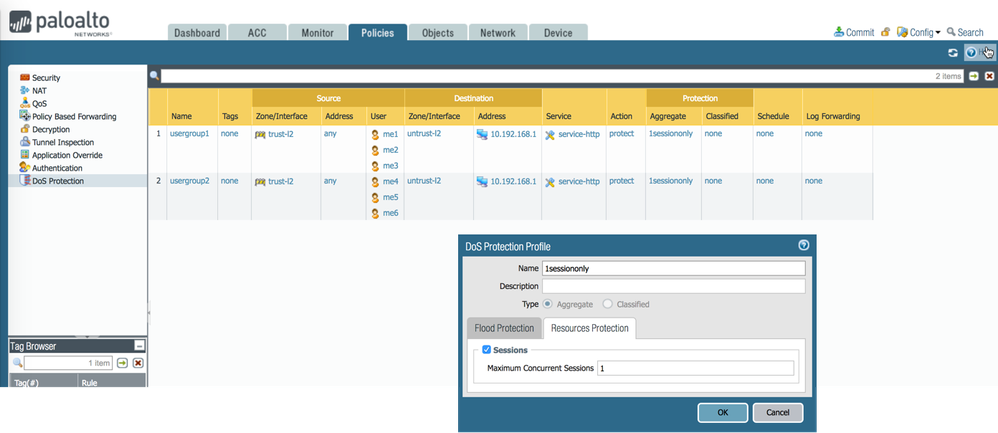Clear Tag Browser filter with red X
Viewport: 998px width, 433px height.
[138, 362]
